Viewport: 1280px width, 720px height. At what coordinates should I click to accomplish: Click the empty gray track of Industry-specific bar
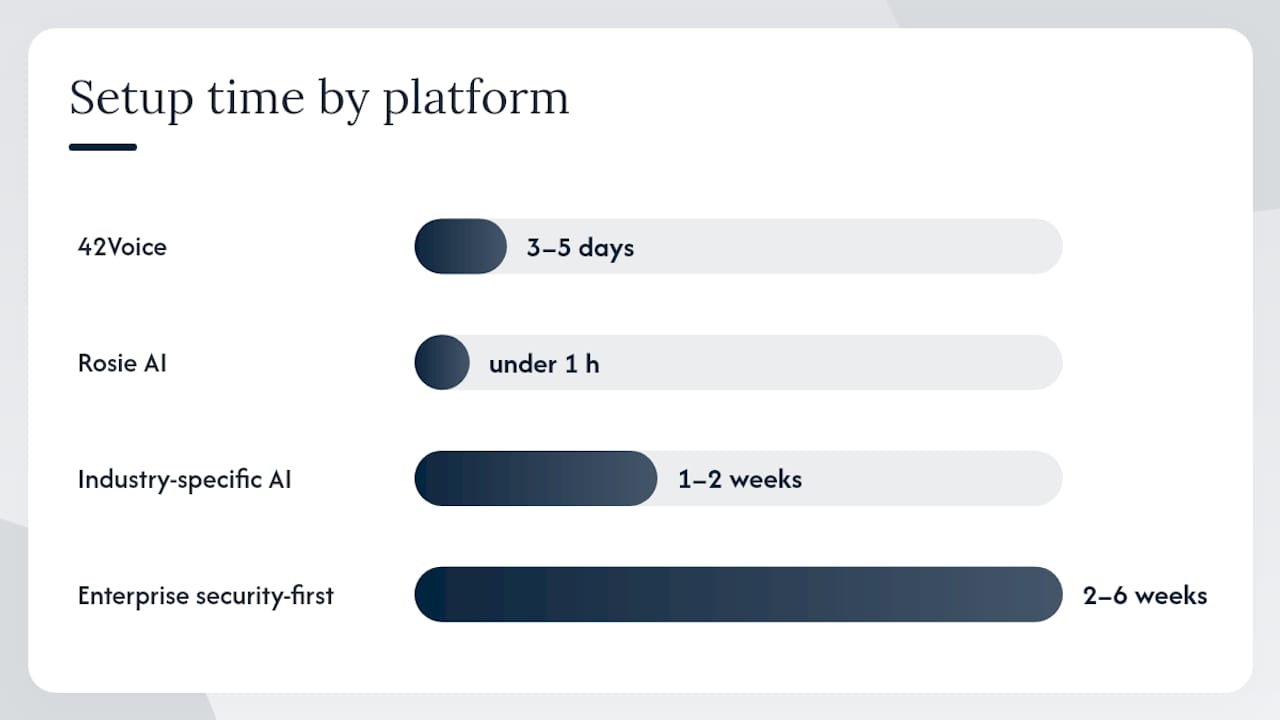pos(935,478)
